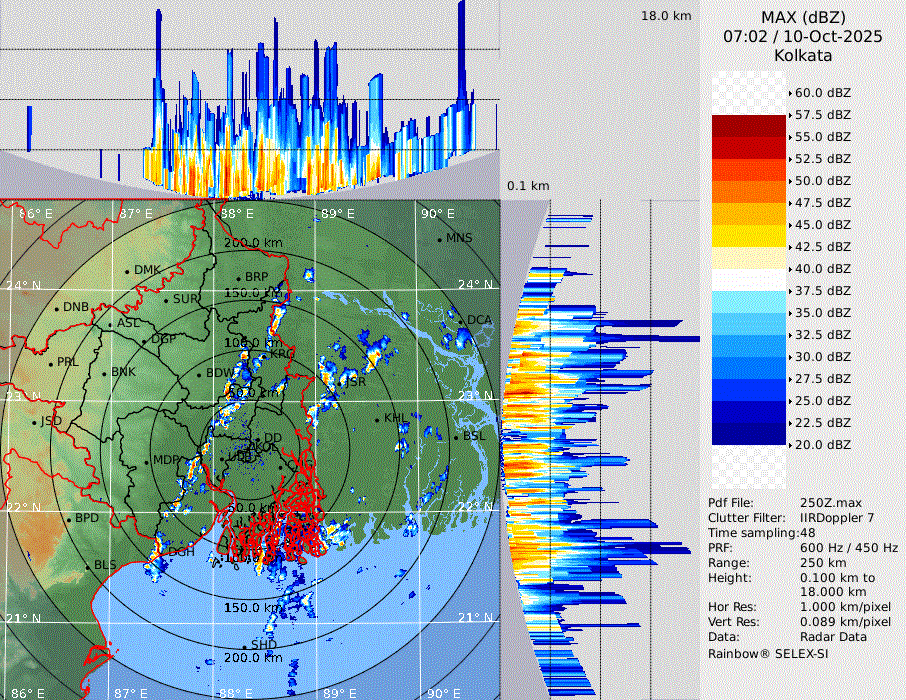Pick the white swatch below 40.0 dBZ
This screenshot has height=700, width=906.
[x=749, y=280]
